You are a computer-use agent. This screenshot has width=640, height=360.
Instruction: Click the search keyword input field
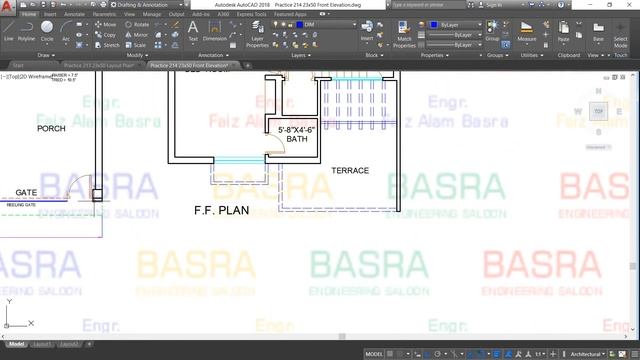point(429,5)
